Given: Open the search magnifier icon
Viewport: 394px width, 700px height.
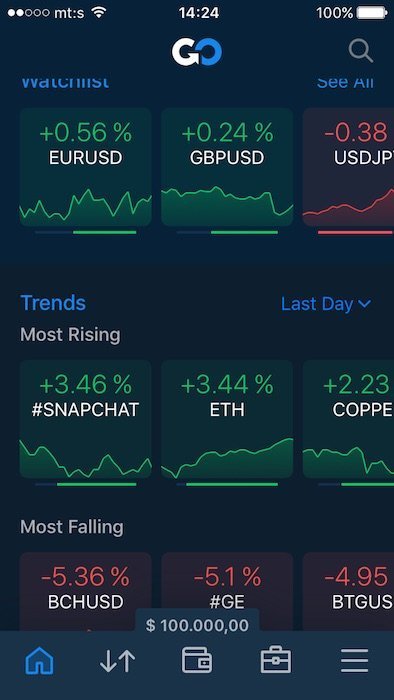Looking at the screenshot, I should click(361, 51).
